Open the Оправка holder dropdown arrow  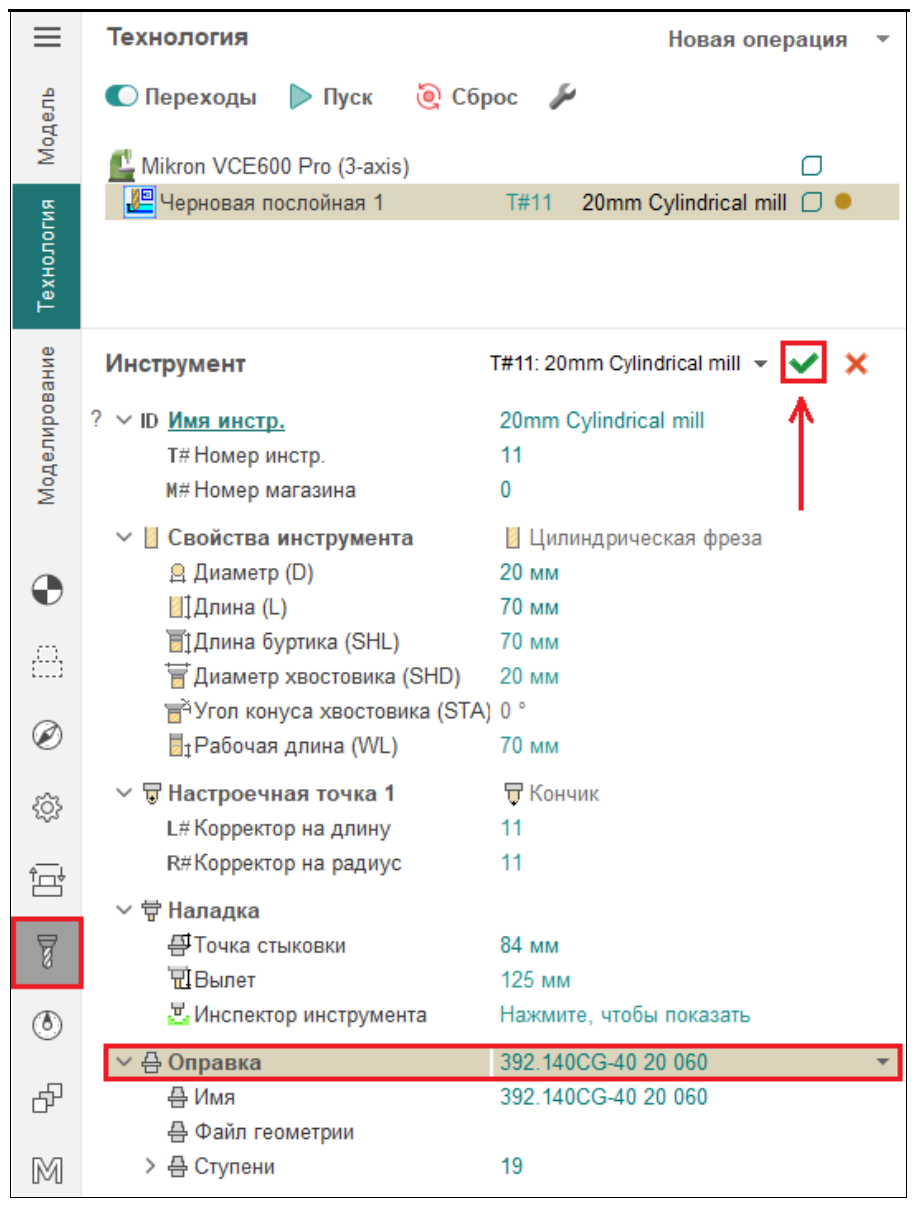point(883,1063)
